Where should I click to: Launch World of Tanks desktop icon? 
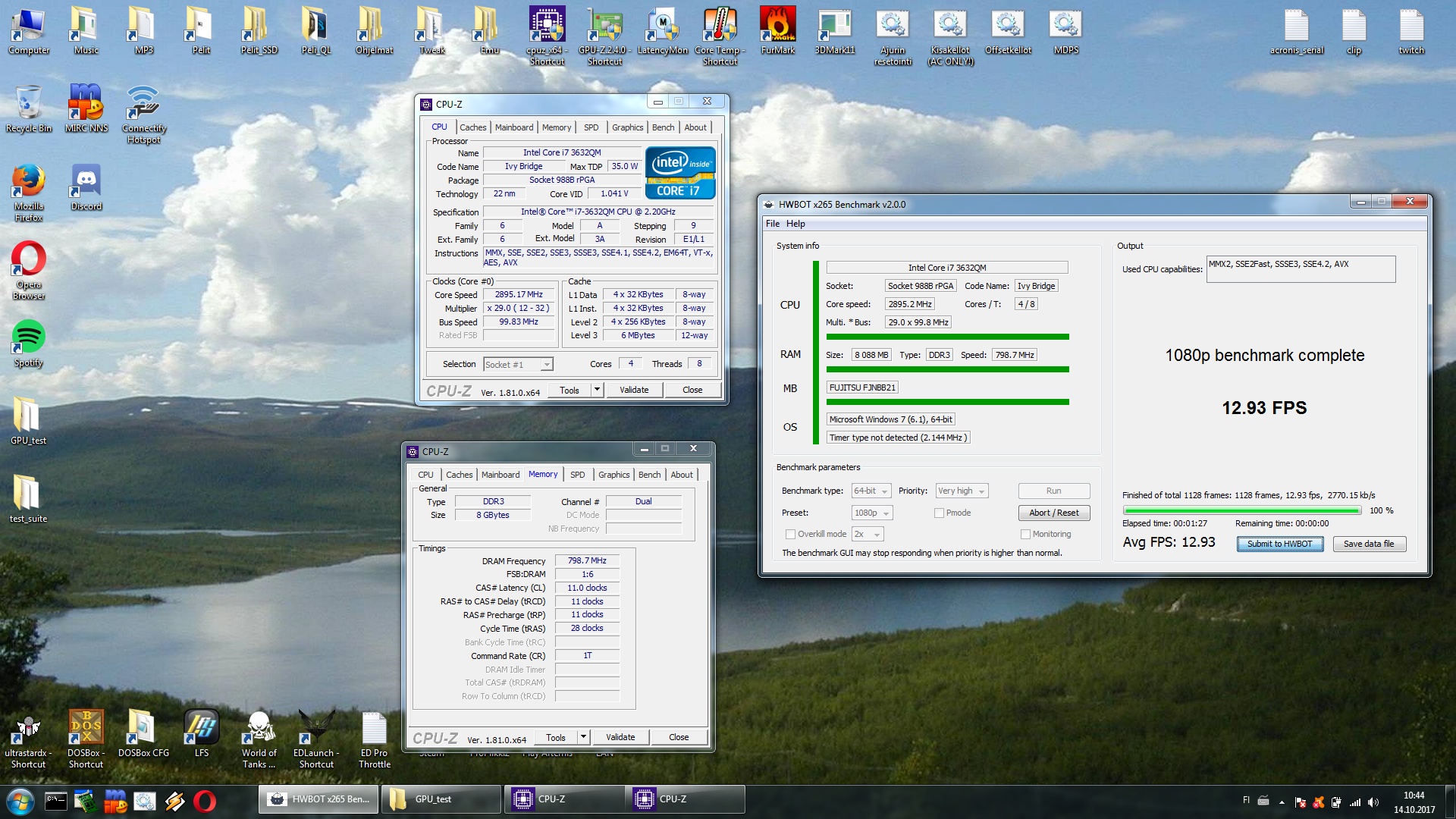click(259, 739)
